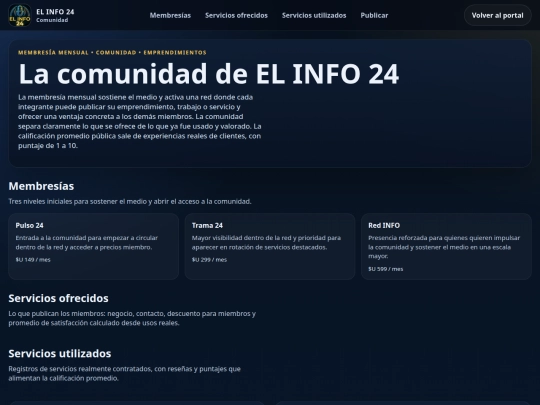Click the Registros de servicios realmente contratados paragraph

pos(125,373)
